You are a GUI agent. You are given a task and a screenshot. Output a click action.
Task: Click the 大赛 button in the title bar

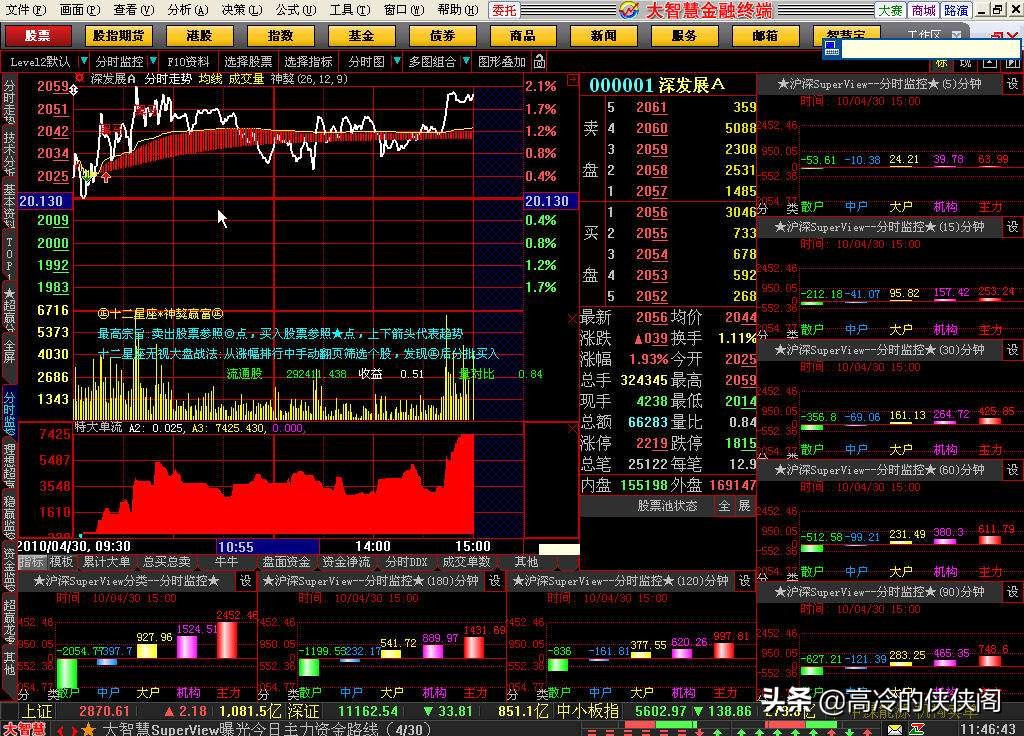890,10
